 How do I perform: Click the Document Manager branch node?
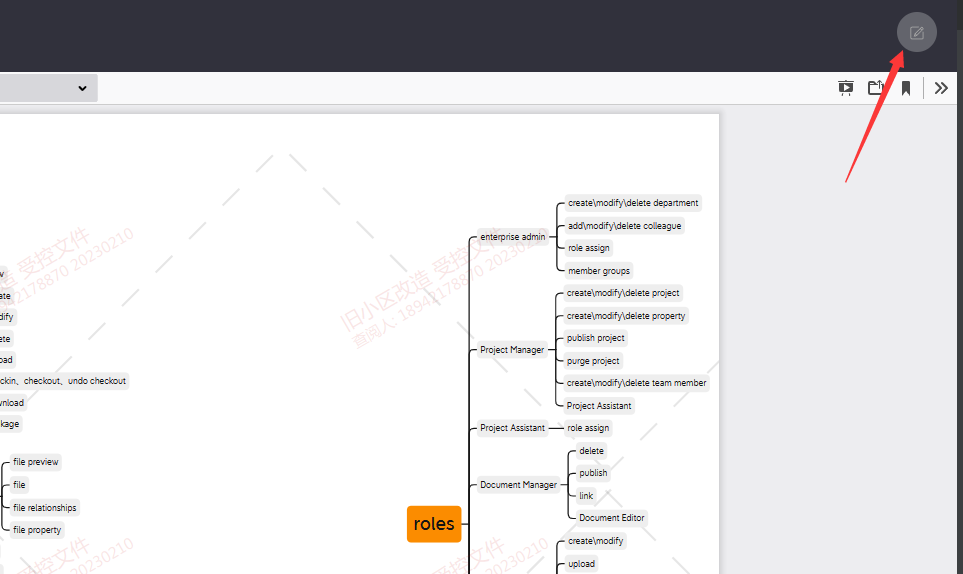pos(518,485)
